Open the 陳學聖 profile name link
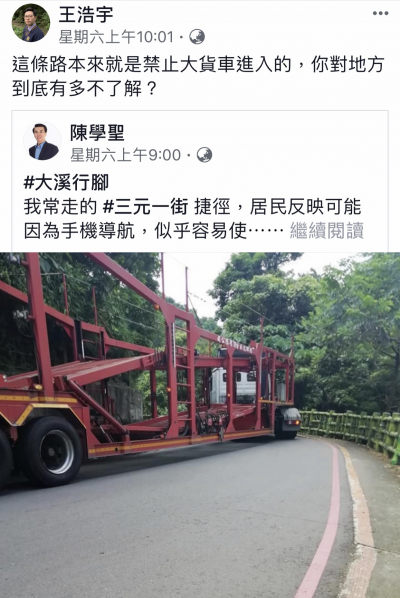This screenshot has width=400, height=598. click(x=97, y=133)
